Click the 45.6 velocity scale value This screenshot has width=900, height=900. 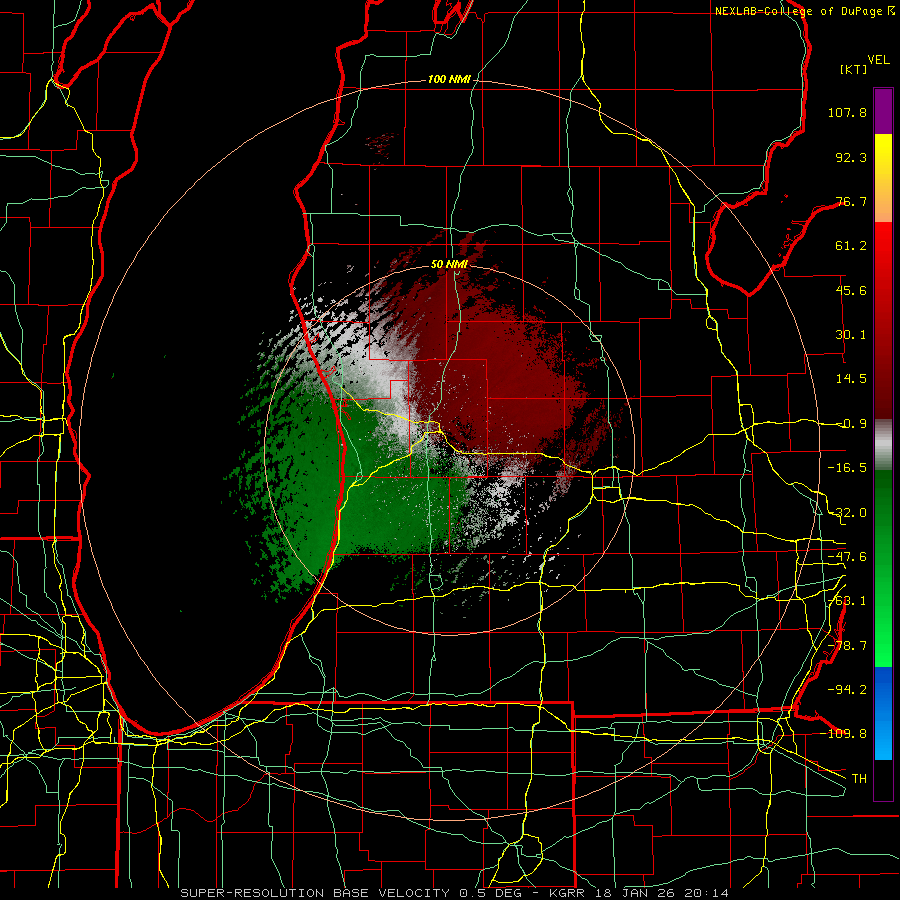tap(851, 290)
